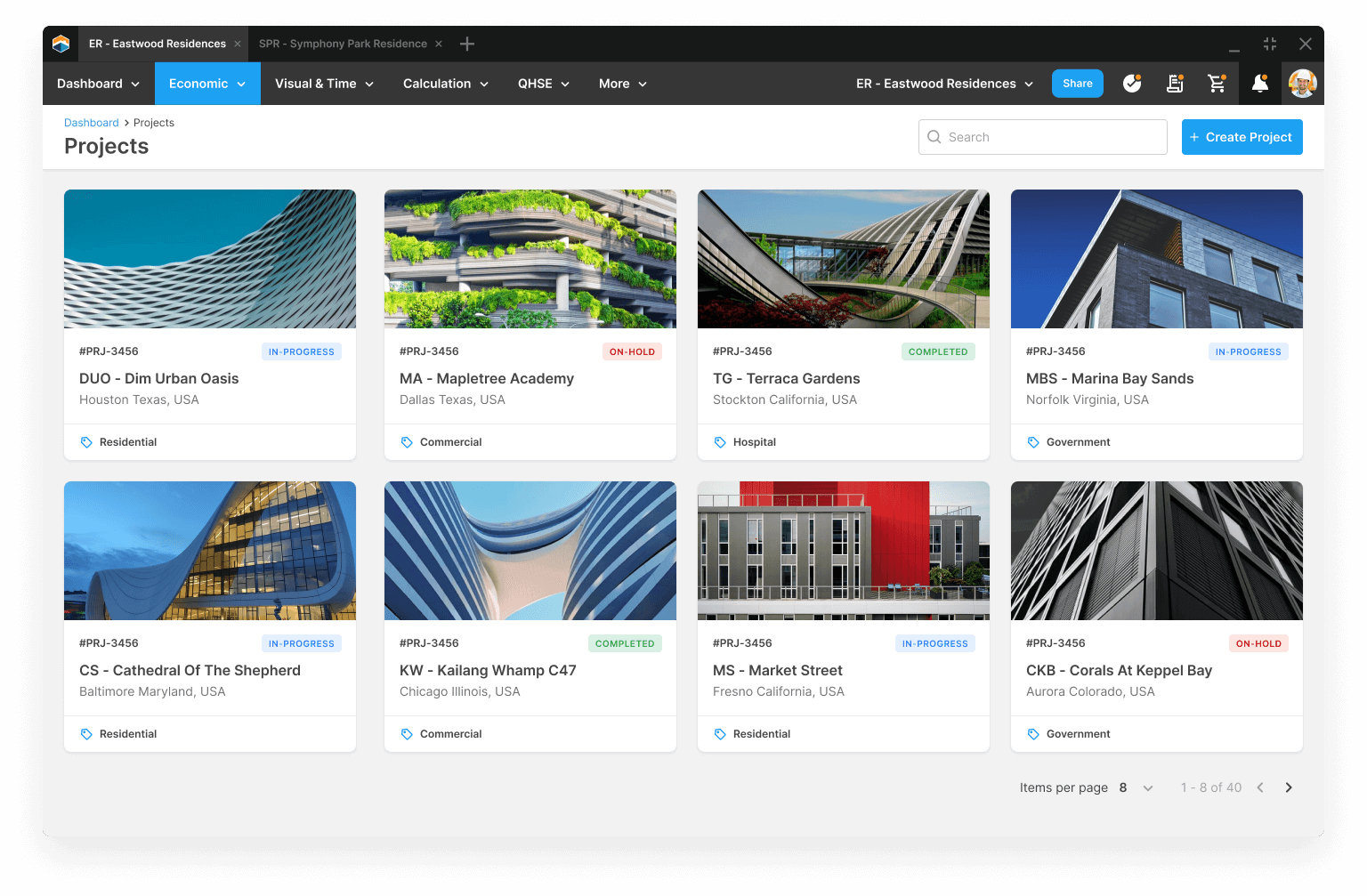This screenshot has height=896, width=1367.
Task: Add a new tab with plus icon
Action: 467,44
